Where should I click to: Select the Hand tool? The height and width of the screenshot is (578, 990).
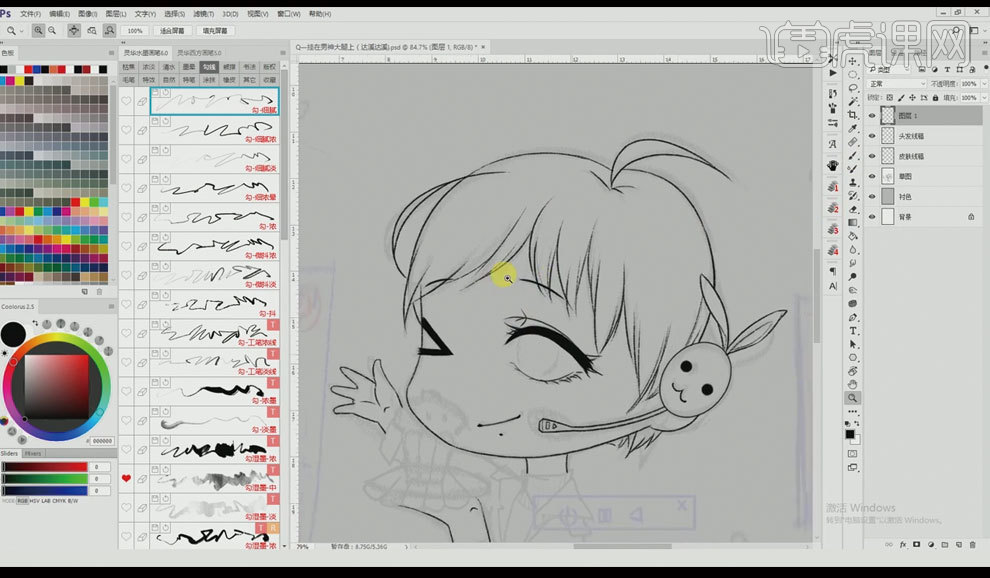click(852, 384)
